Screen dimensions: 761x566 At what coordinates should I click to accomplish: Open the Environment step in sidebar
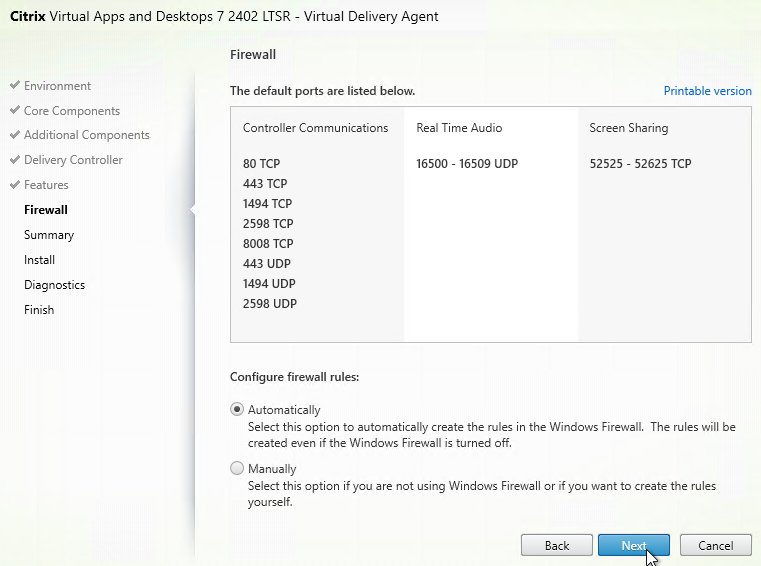click(x=57, y=86)
